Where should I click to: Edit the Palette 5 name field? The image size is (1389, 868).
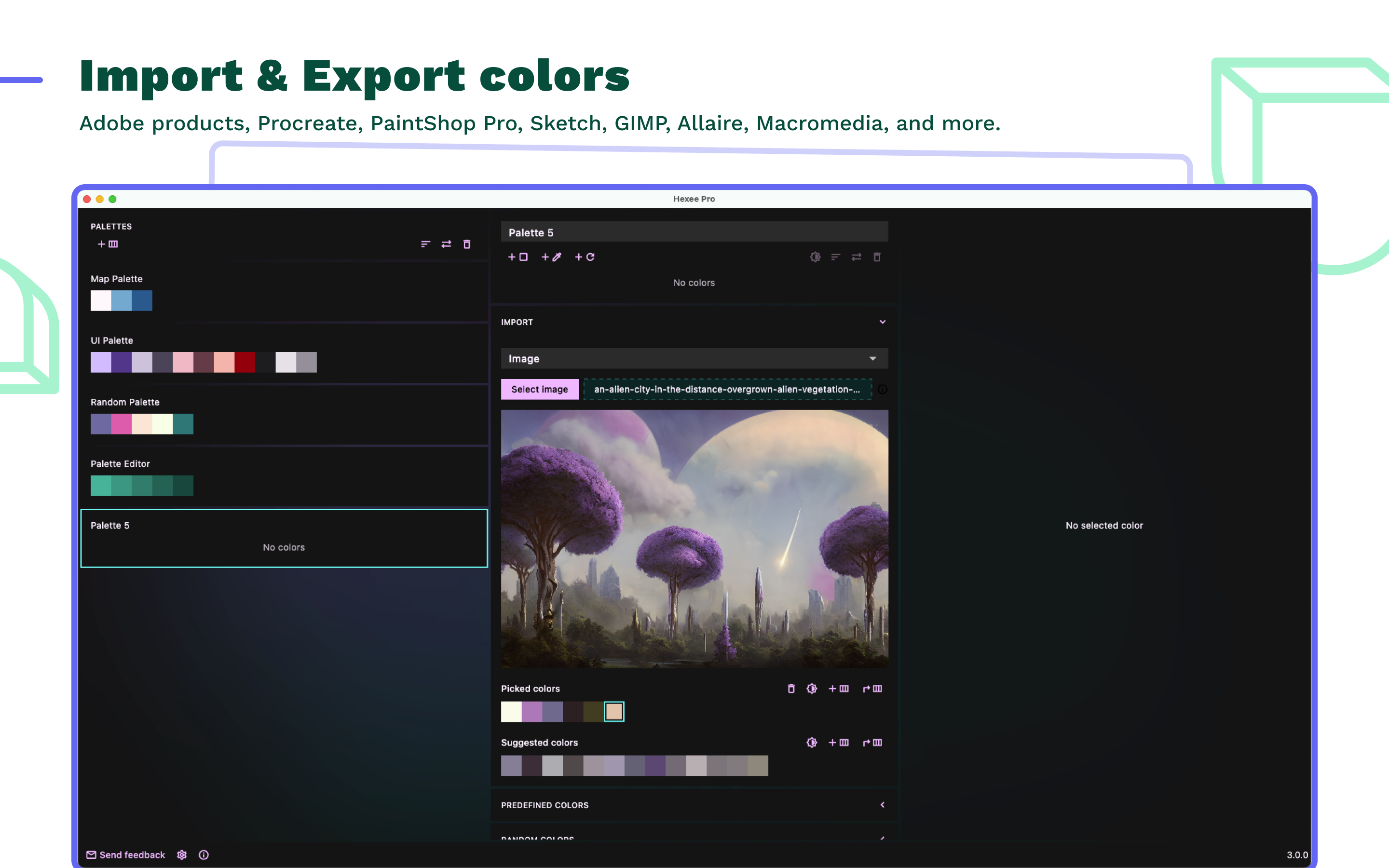pyautogui.click(x=694, y=232)
